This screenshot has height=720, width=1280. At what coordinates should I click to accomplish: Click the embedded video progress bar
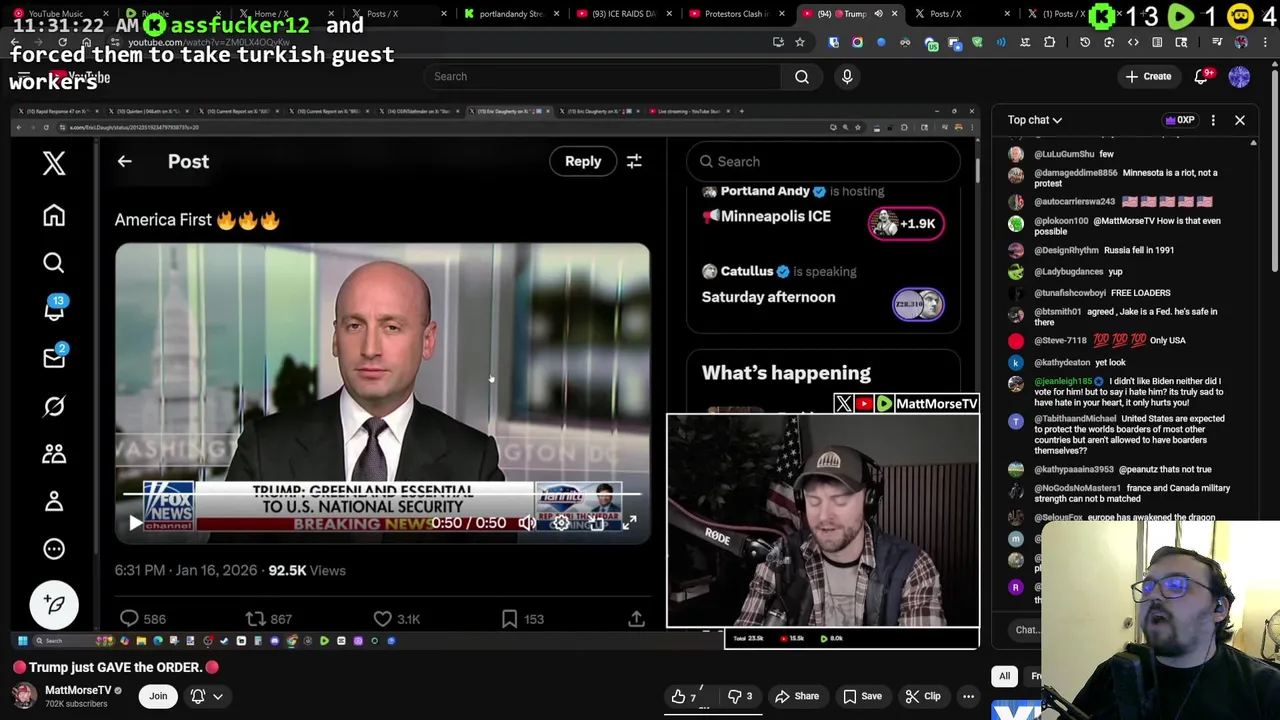point(382,493)
